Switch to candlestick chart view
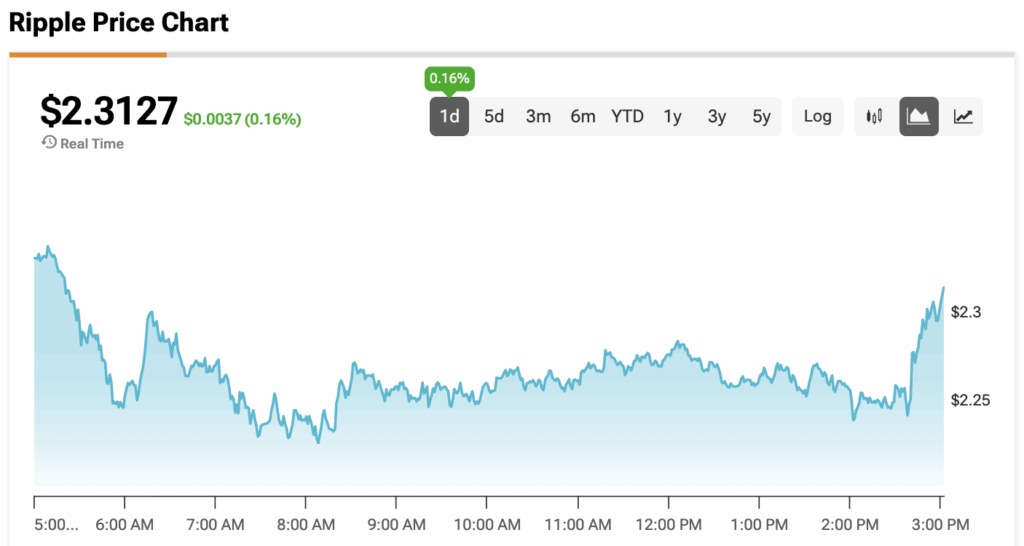The image size is (1024, 546). pos(875,116)
